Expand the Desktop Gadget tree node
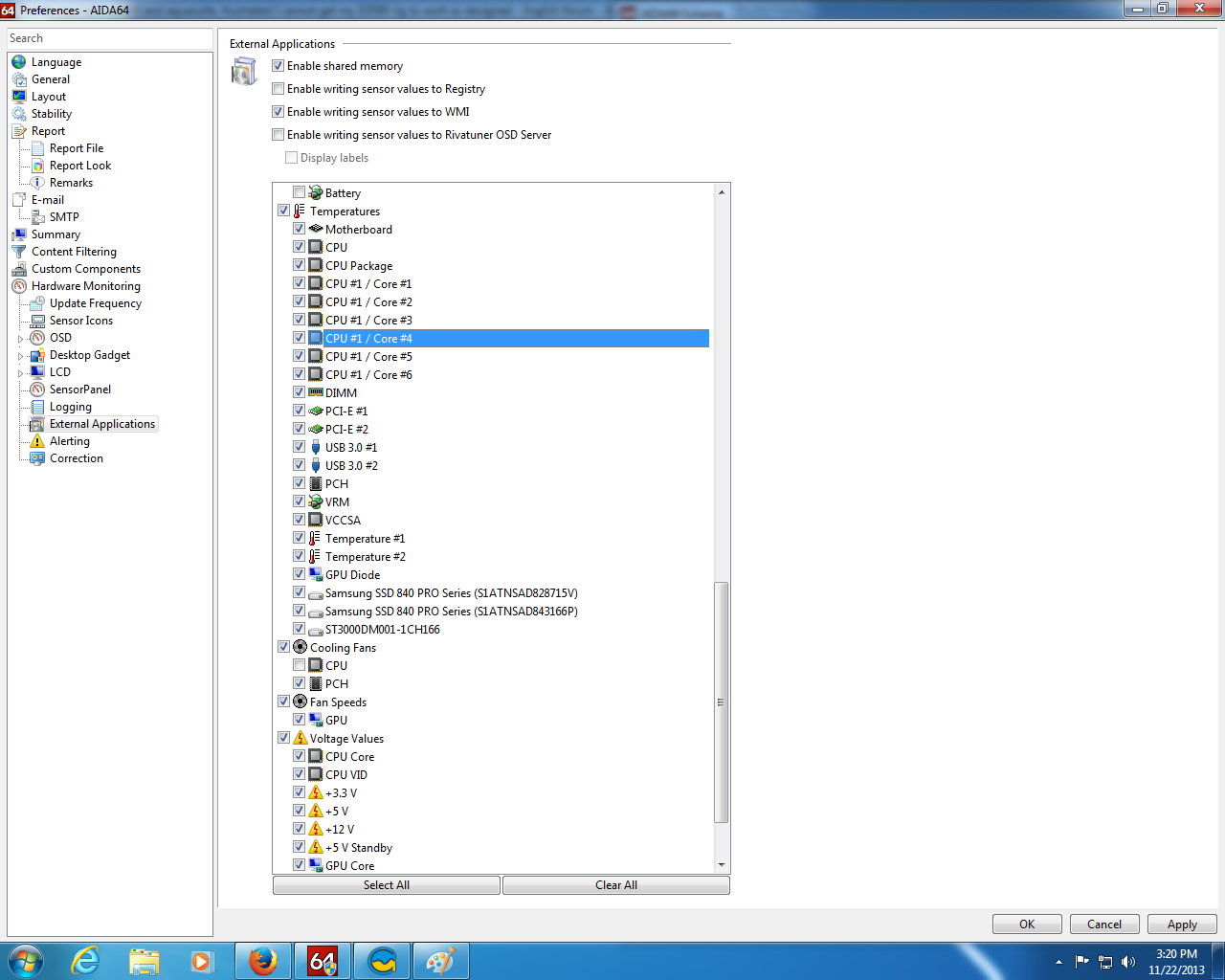 [x=20, y=356]
